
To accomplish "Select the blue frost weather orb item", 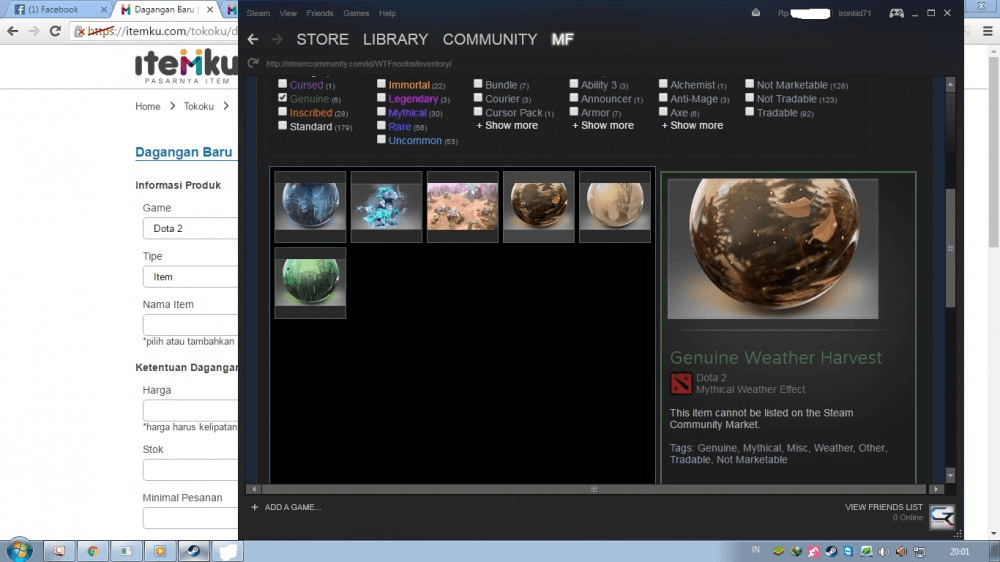I will tap(311, 206).
